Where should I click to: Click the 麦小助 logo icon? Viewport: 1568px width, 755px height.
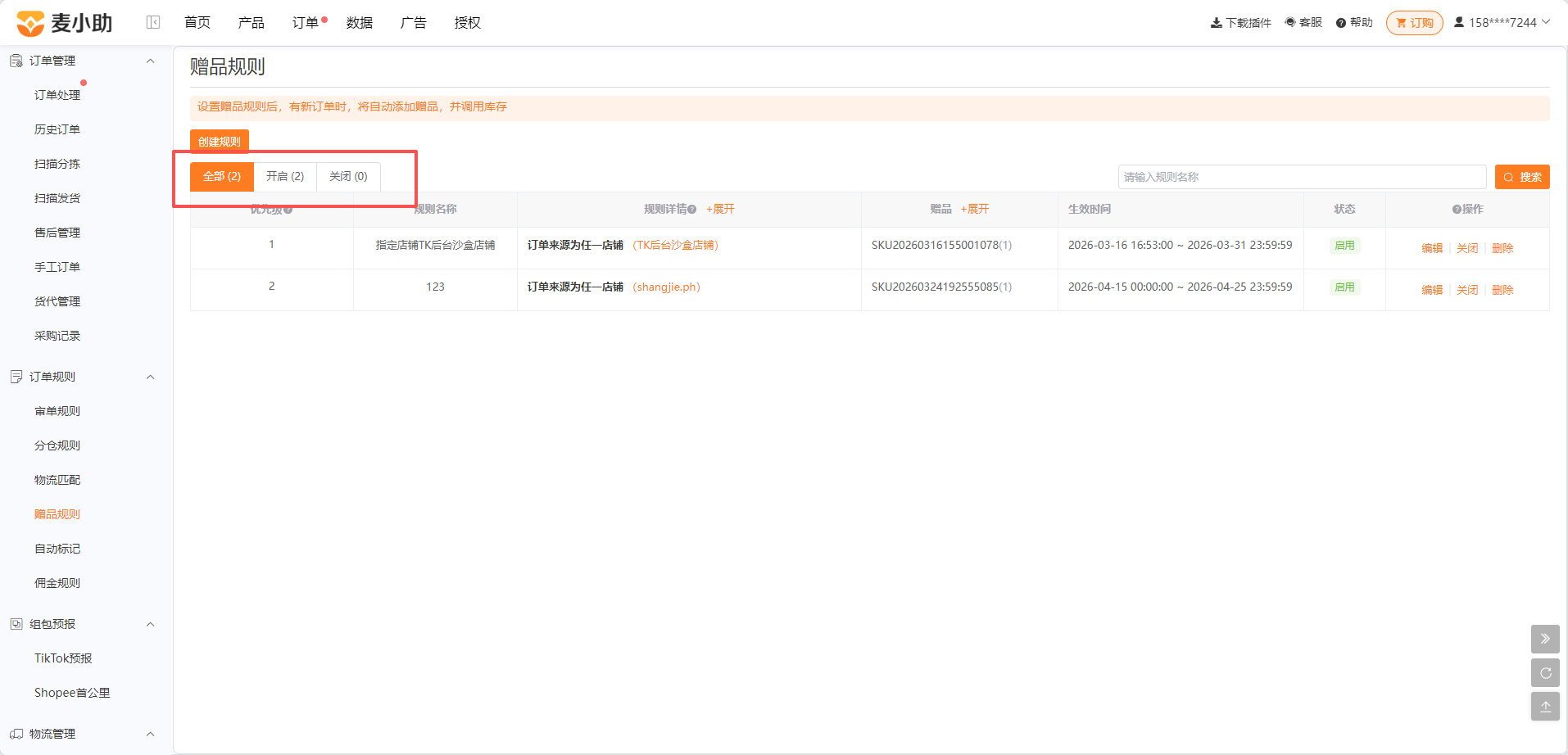[30, 23]
